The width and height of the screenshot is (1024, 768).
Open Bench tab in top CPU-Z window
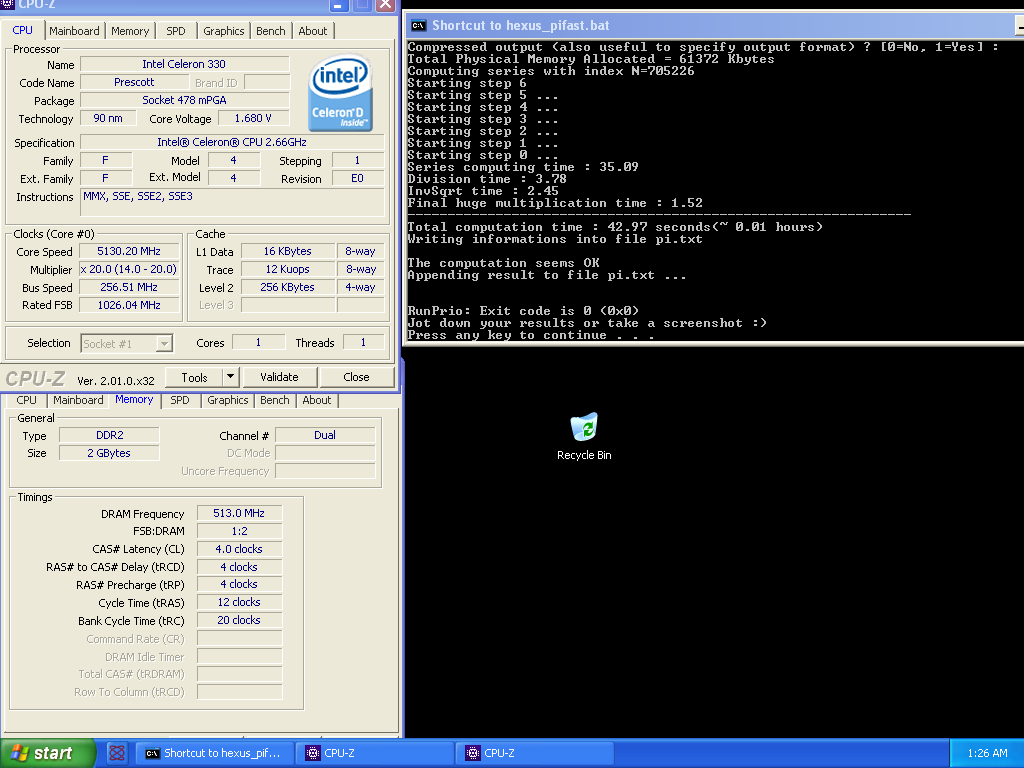coord(270,31)
